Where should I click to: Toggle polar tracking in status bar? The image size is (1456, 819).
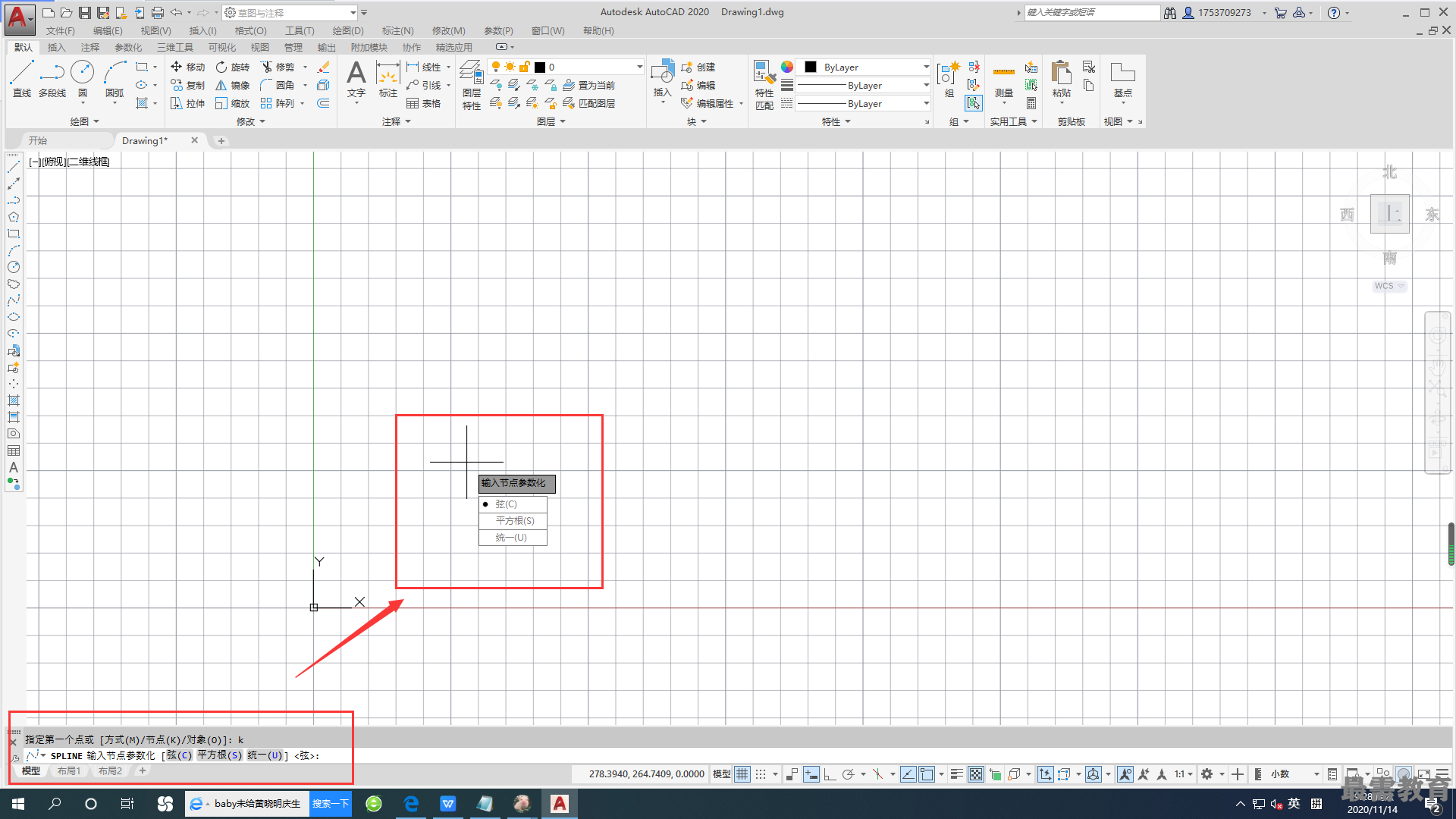coord(848,774)
